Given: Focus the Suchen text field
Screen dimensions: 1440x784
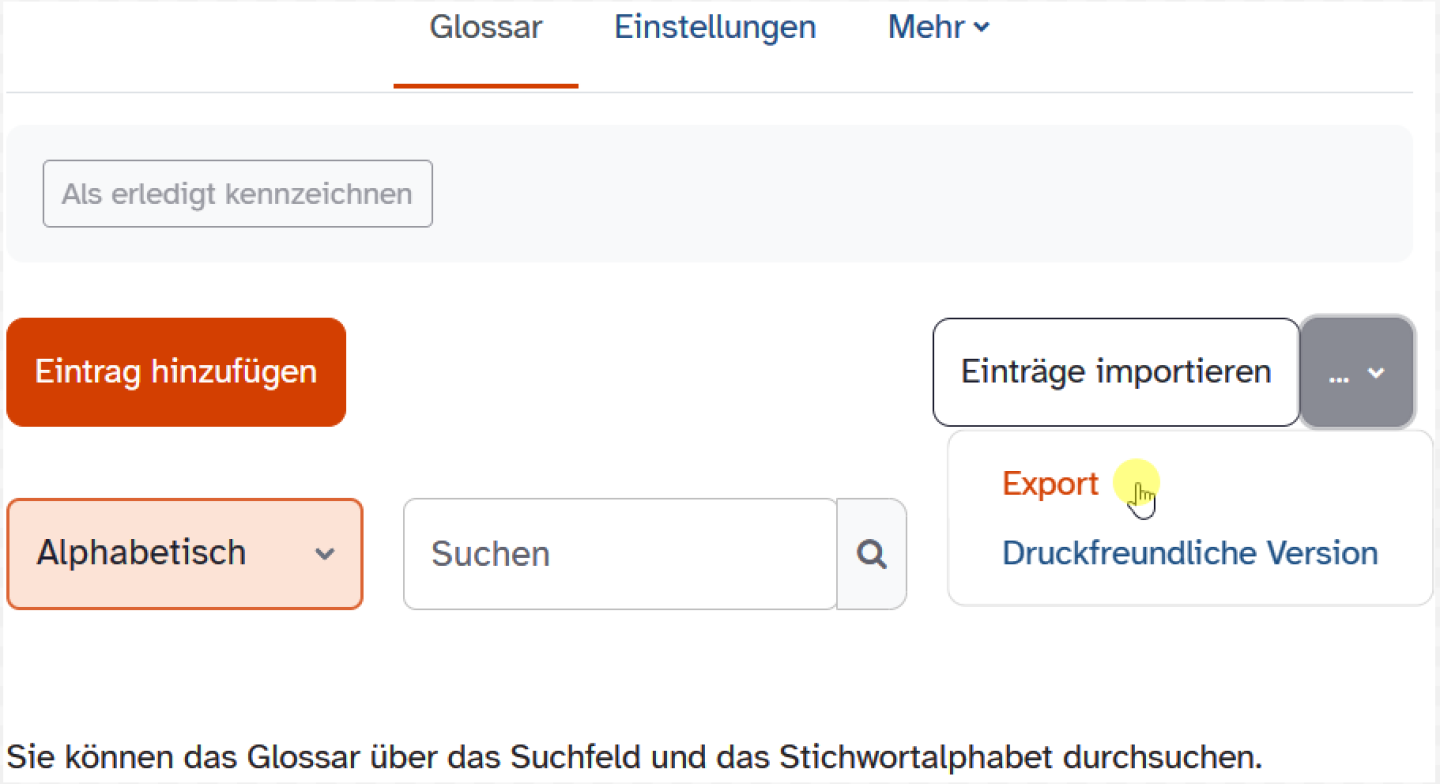Looking at the screenshot, I should click(620, 554).
